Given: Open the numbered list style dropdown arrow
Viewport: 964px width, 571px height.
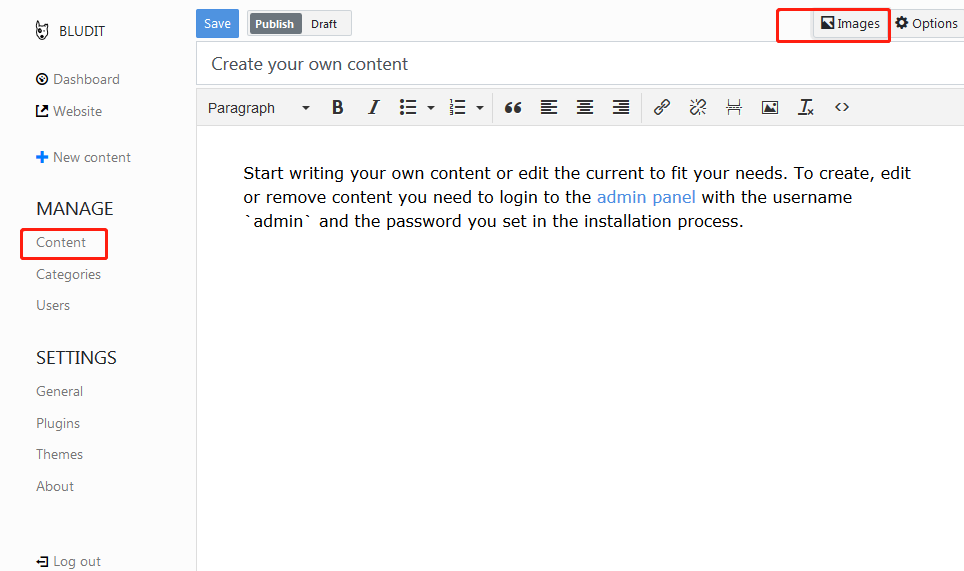Looking at the screenshot, I should [480, 108].
